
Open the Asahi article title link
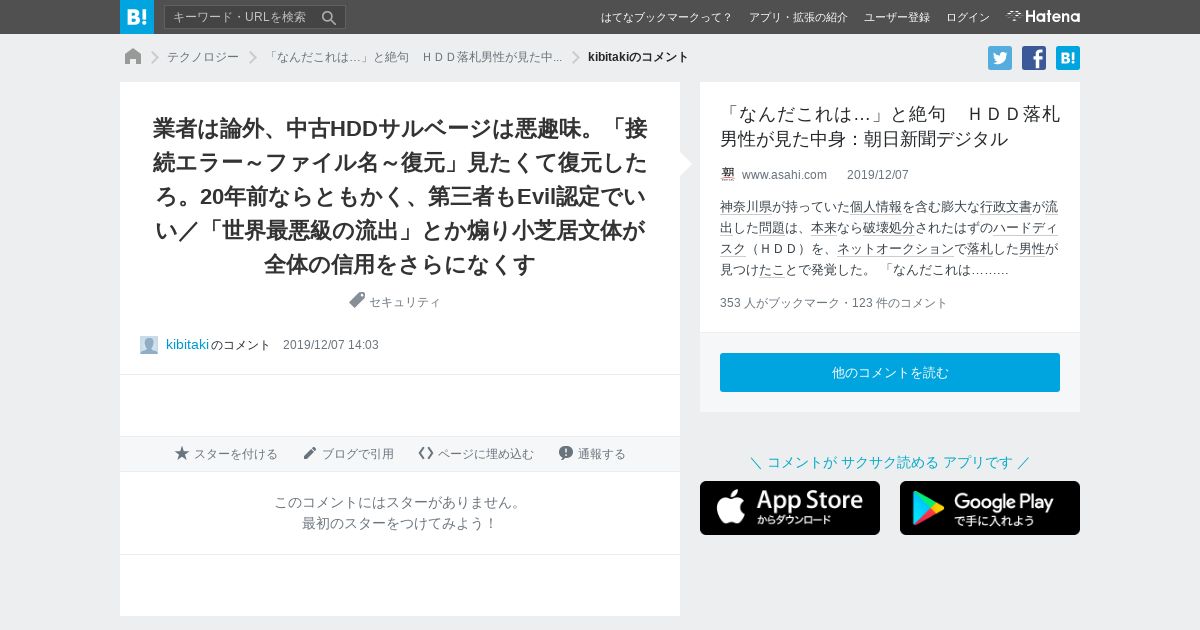coord(890,126)
